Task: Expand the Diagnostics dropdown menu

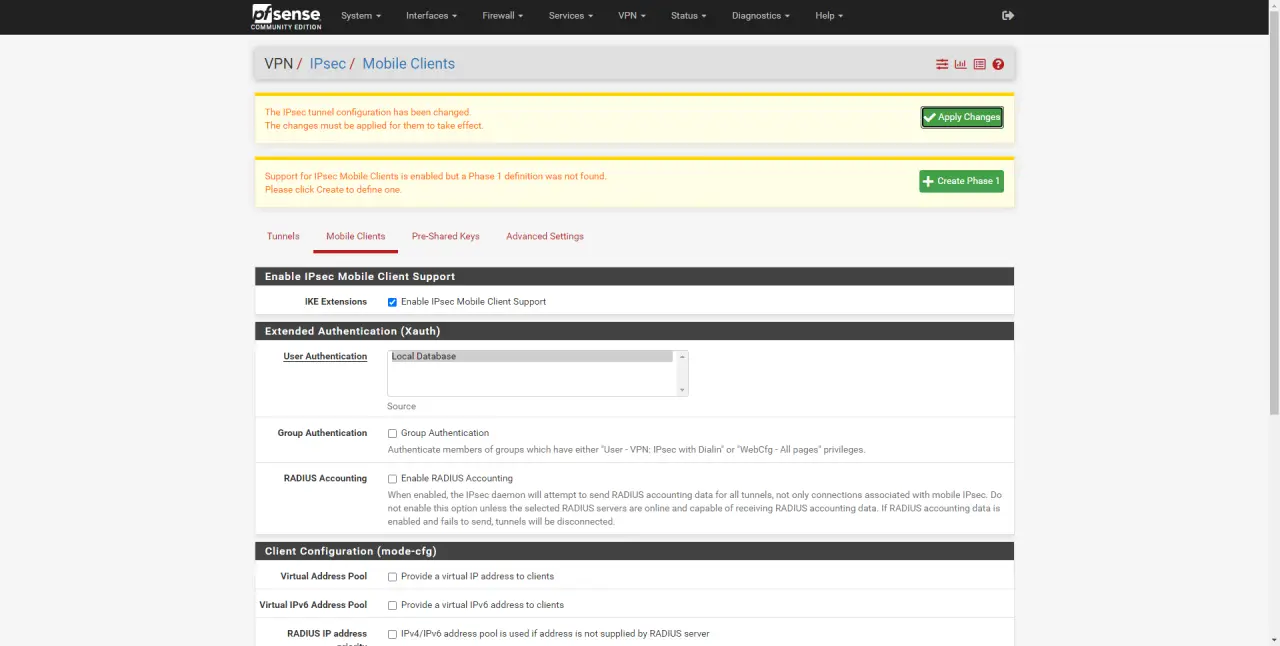Action: click(x=760, y=16)
